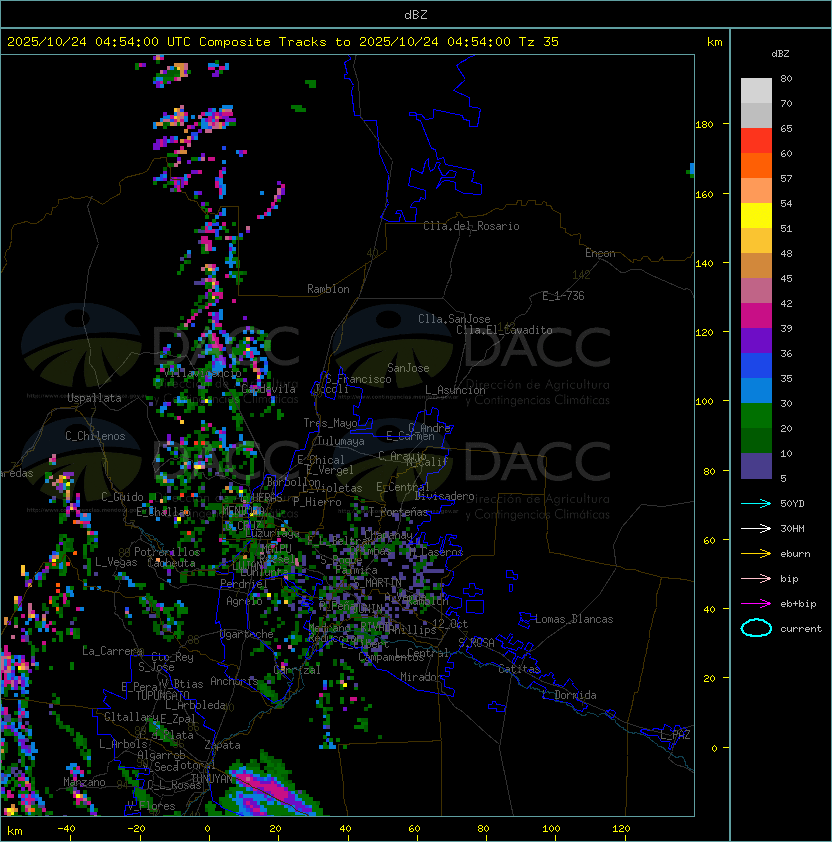
Task: Click the 'Tres_Mayo' place label
Action: click(330, 423)
